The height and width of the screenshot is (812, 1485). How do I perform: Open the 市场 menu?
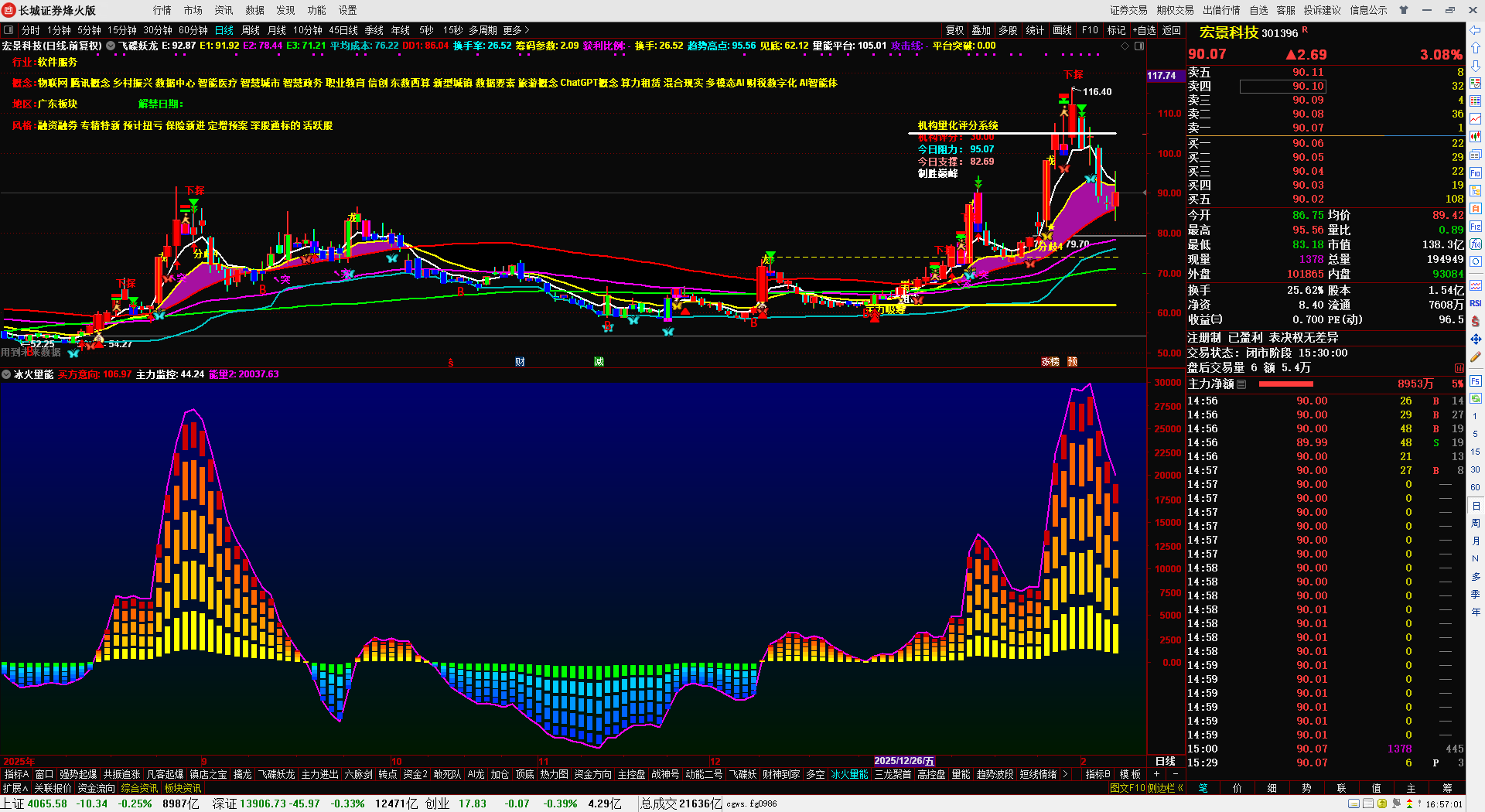tap(193, 10)
